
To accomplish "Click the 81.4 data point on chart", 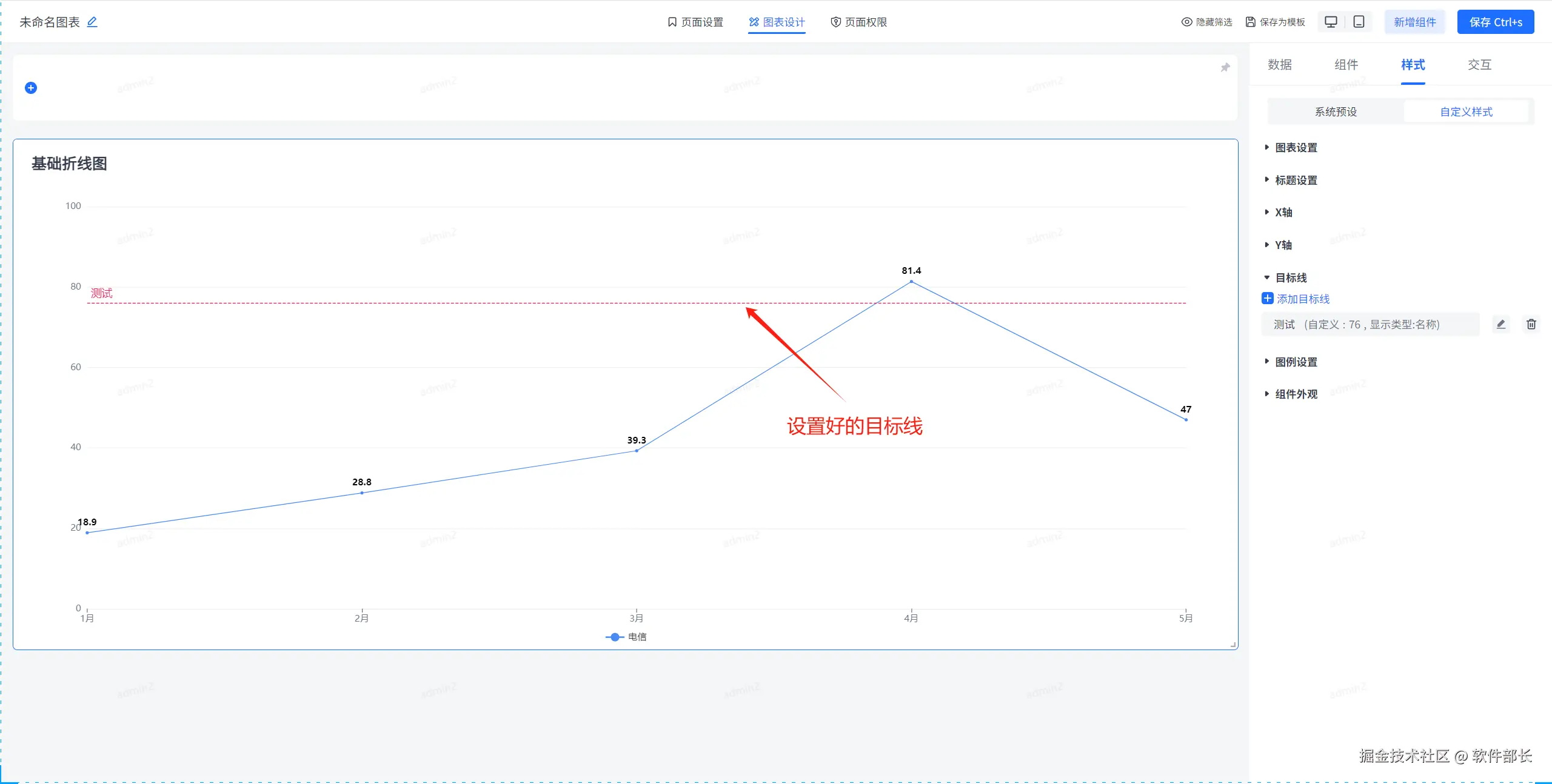I will pyautogui.click(x=911, y=281).
